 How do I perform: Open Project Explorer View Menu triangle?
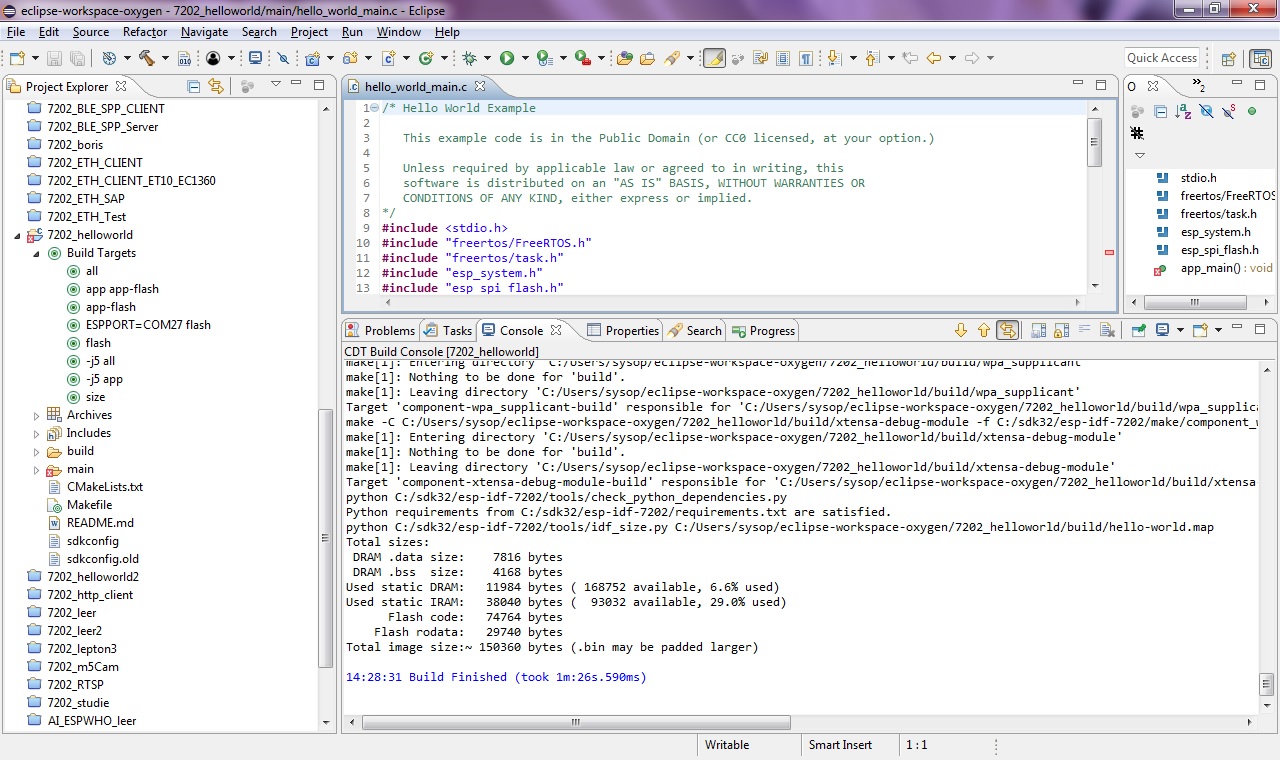276,85
